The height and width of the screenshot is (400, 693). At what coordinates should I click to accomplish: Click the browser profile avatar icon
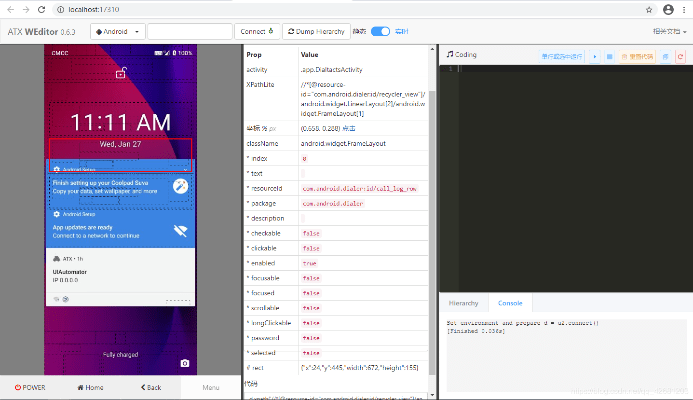(x=668, y=9)
